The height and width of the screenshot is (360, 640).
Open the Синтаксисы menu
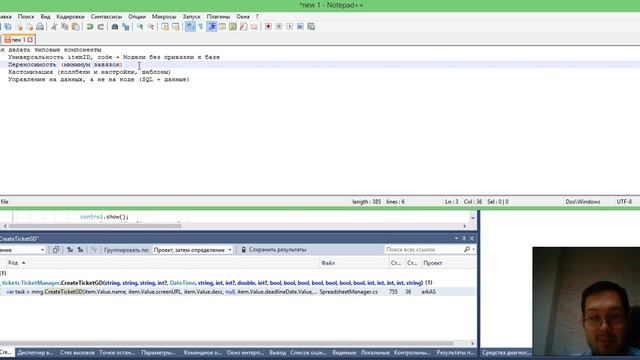click(106, 17)
